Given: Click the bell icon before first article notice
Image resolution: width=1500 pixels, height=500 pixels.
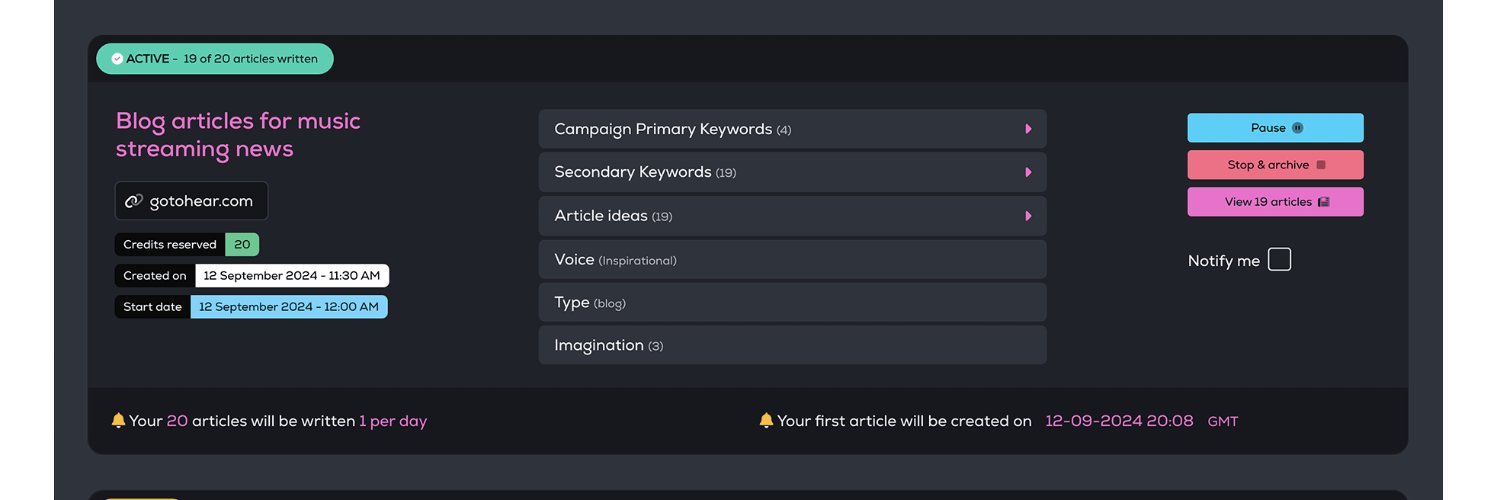Looking at the screenshot, I should [766, 421].
